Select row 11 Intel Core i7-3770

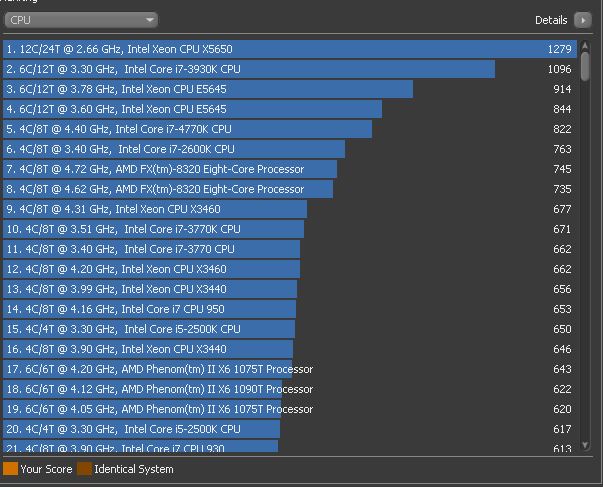pos(290,249)
